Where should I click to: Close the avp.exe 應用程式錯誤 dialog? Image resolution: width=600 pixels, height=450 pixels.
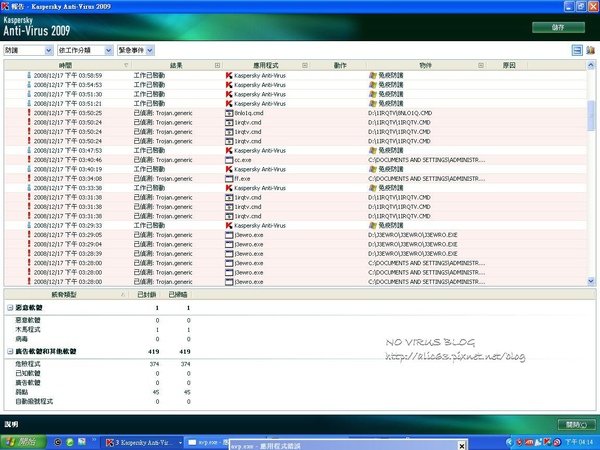pyautogui.click(x=461, y=446)
